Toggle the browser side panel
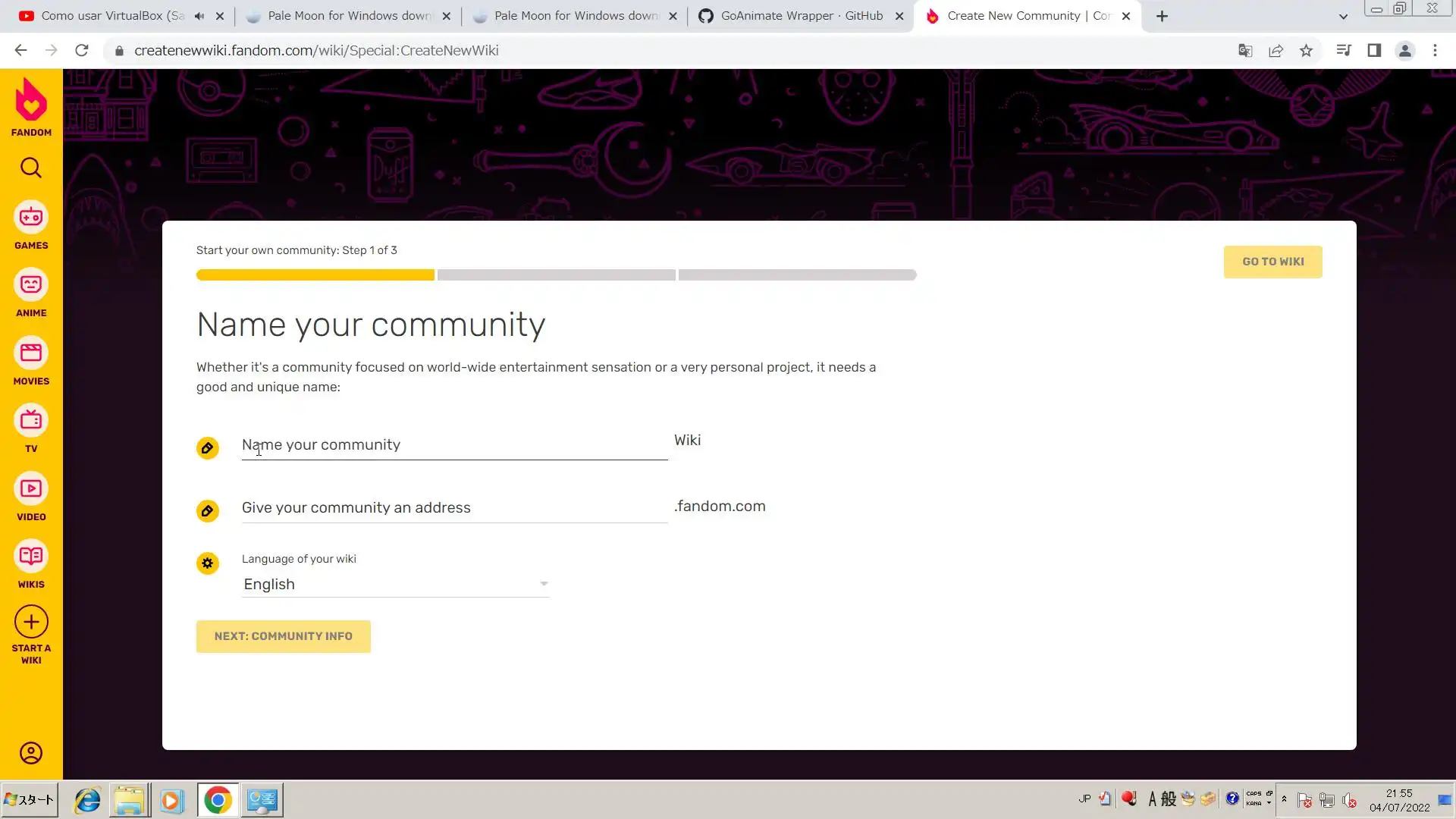Viewport: 1456px width, 819px height. pyautogui.click(x=1373, y=51)
